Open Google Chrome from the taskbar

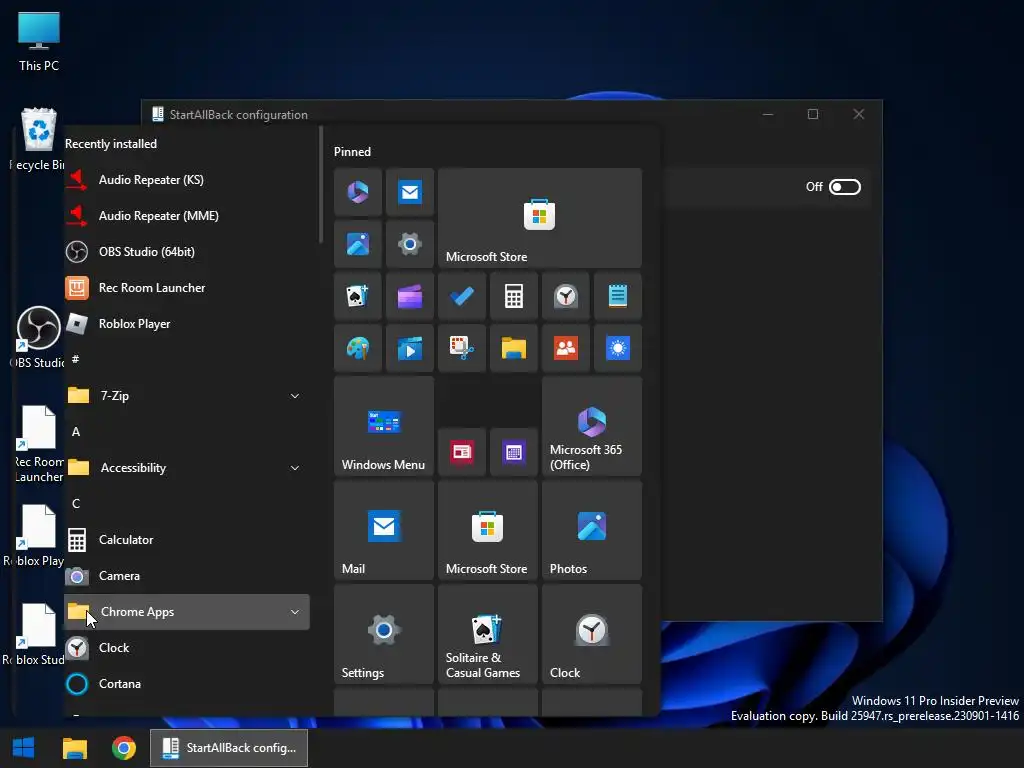click(123, 748)
